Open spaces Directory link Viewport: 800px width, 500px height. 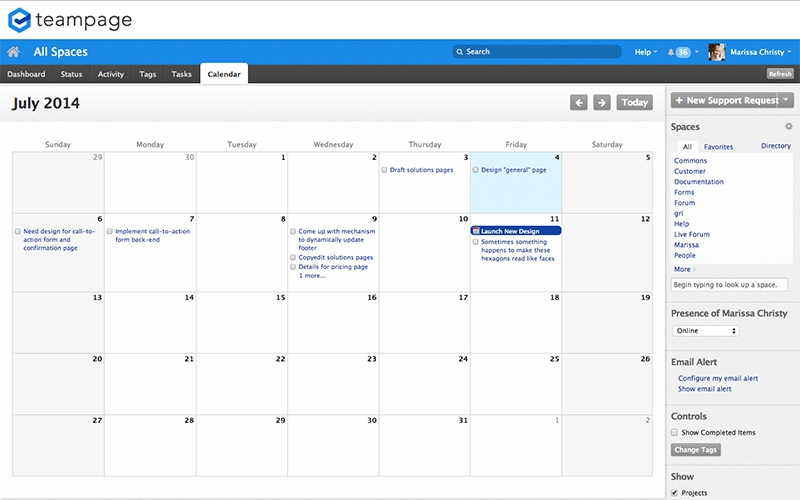(776, 146)
